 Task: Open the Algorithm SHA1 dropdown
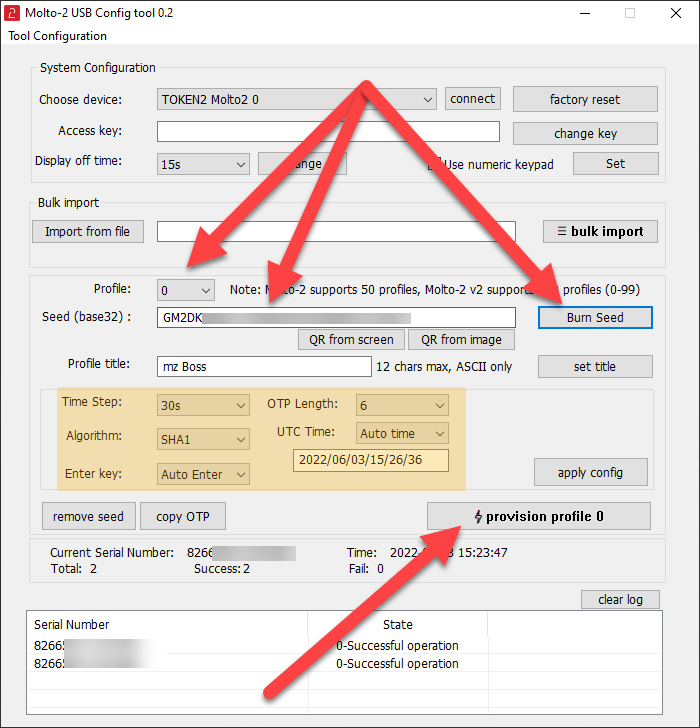pos(203,439)
